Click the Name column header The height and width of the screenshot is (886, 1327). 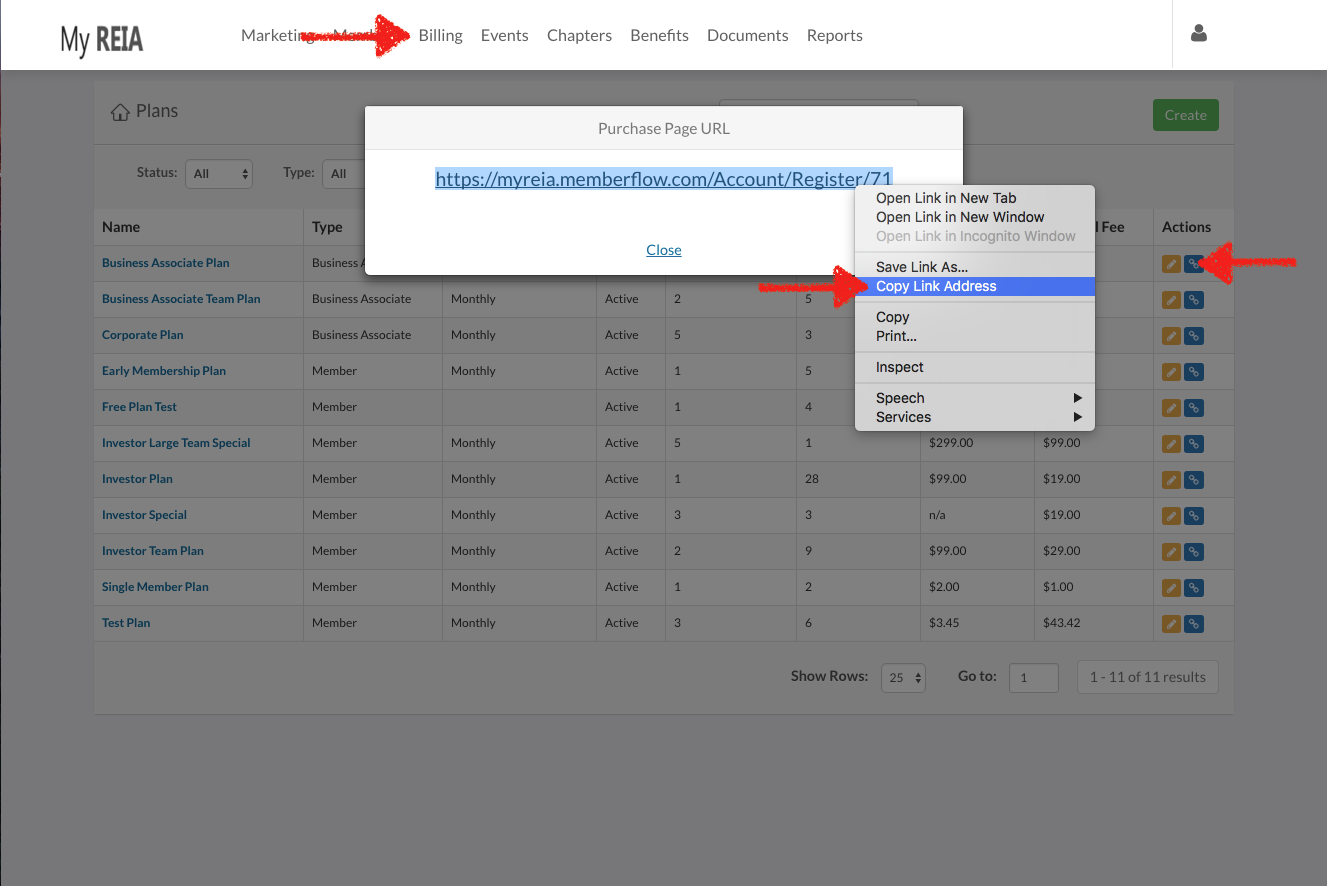coord(121,227)
